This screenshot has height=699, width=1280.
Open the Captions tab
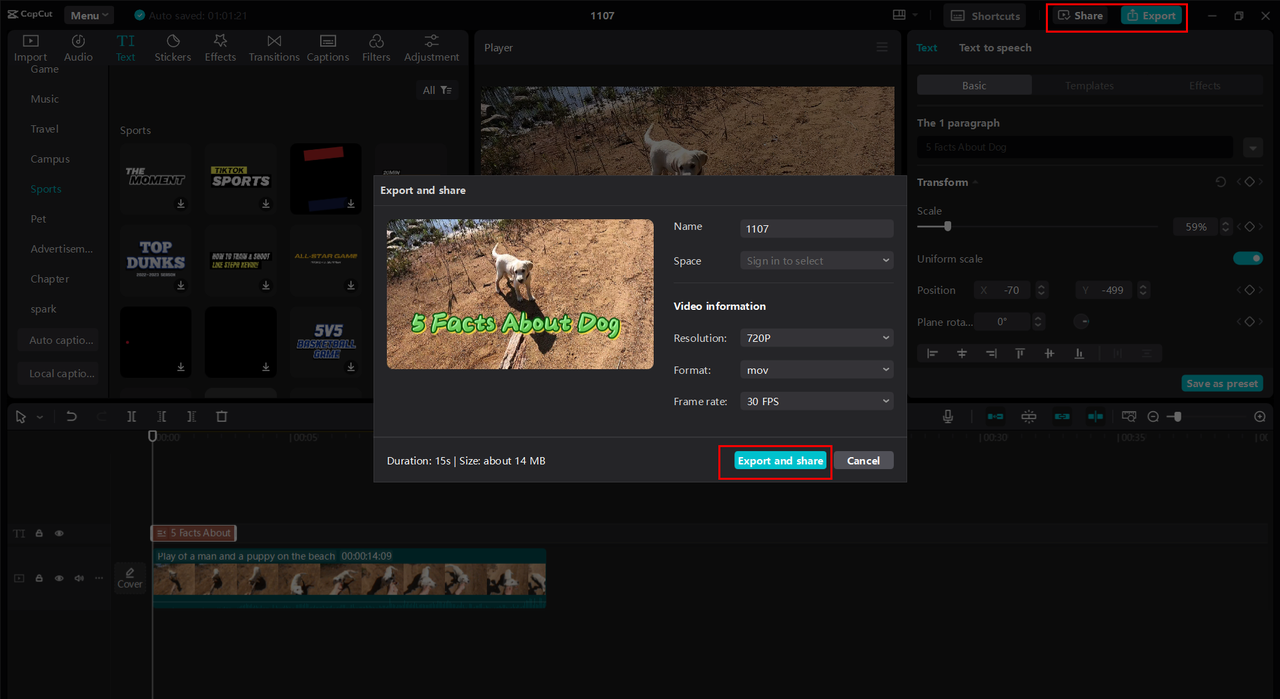(328, 48)
